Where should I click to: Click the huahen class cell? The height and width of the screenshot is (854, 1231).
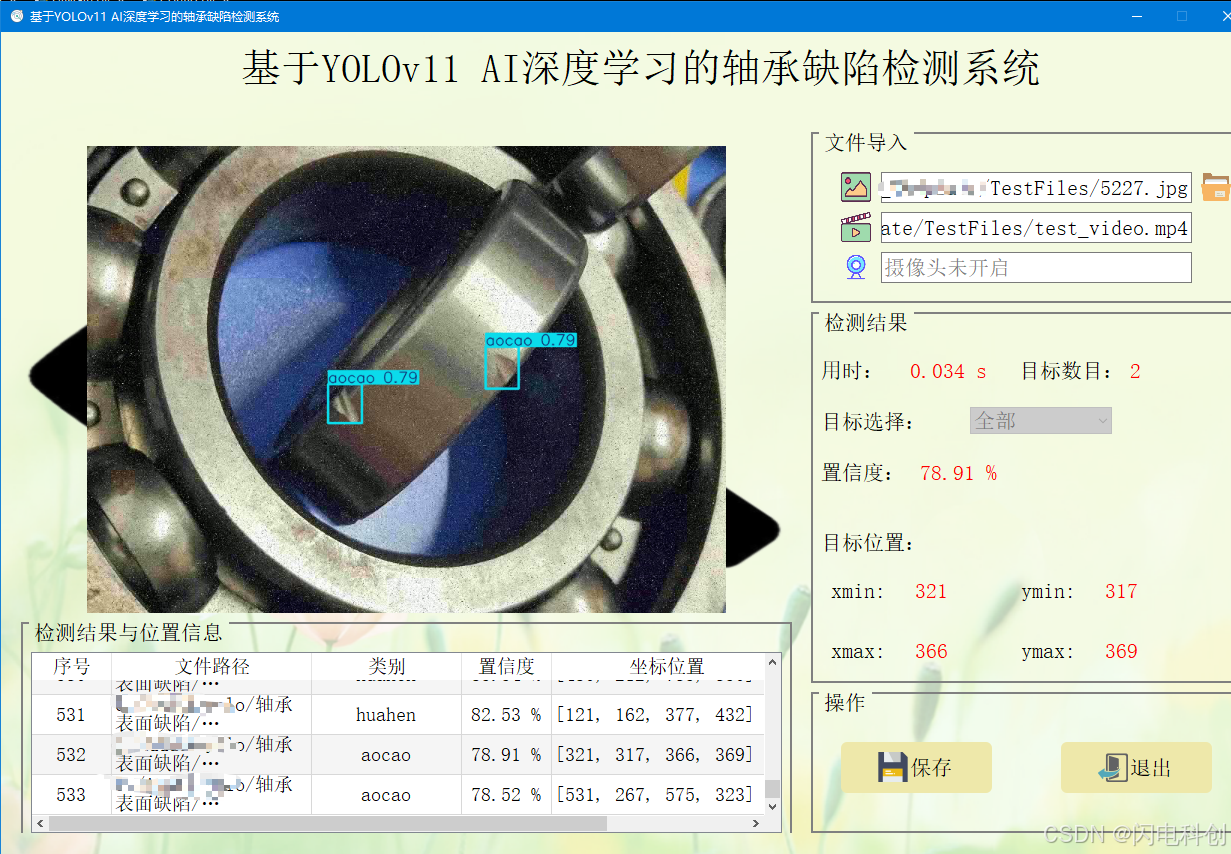(386, 715)
